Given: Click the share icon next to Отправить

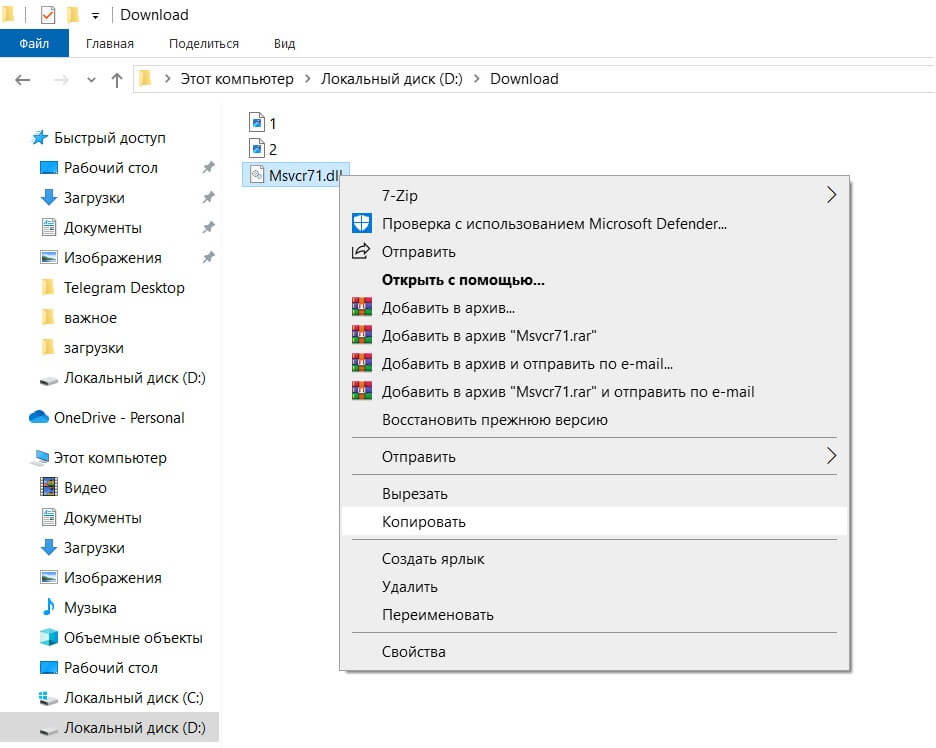Looking at the screenshot, I should tap(361, 251).
